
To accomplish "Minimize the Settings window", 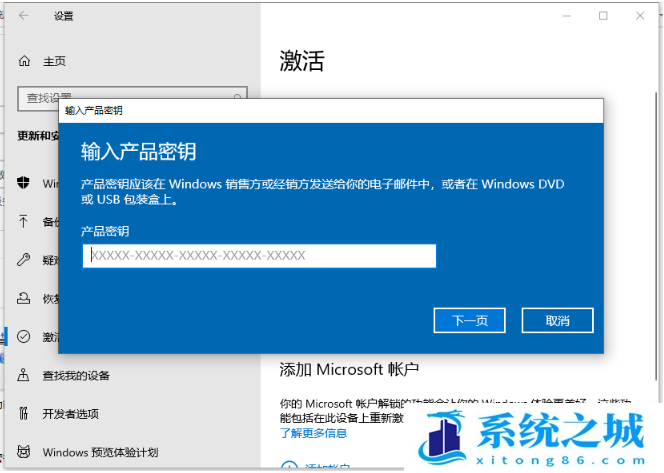I will coord(566,16).
